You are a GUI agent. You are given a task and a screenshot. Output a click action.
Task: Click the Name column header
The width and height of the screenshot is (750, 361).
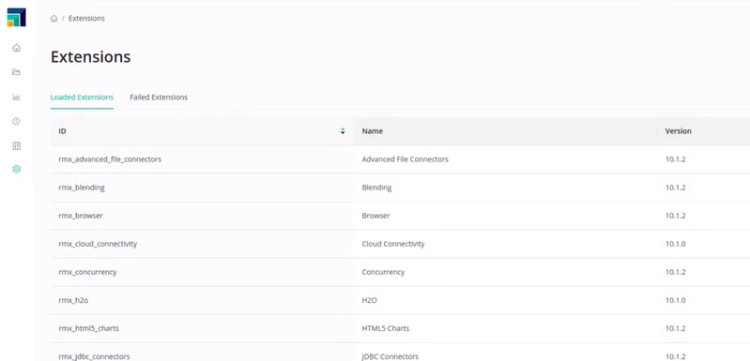tap(372, 131)
